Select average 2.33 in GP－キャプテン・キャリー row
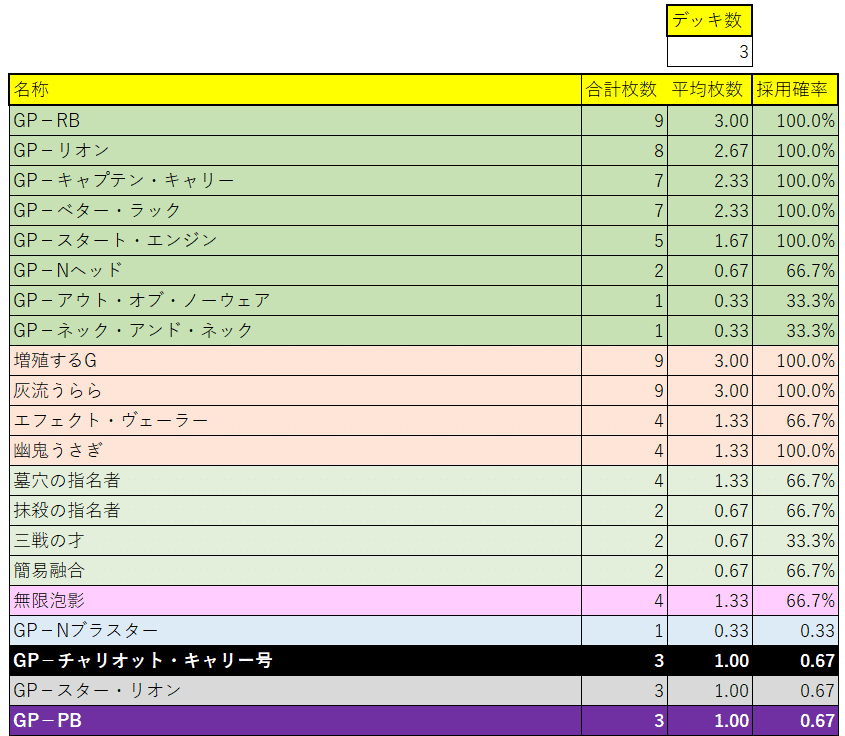Image resolution: width=845 pixels, height=736 pixels. 710,180
